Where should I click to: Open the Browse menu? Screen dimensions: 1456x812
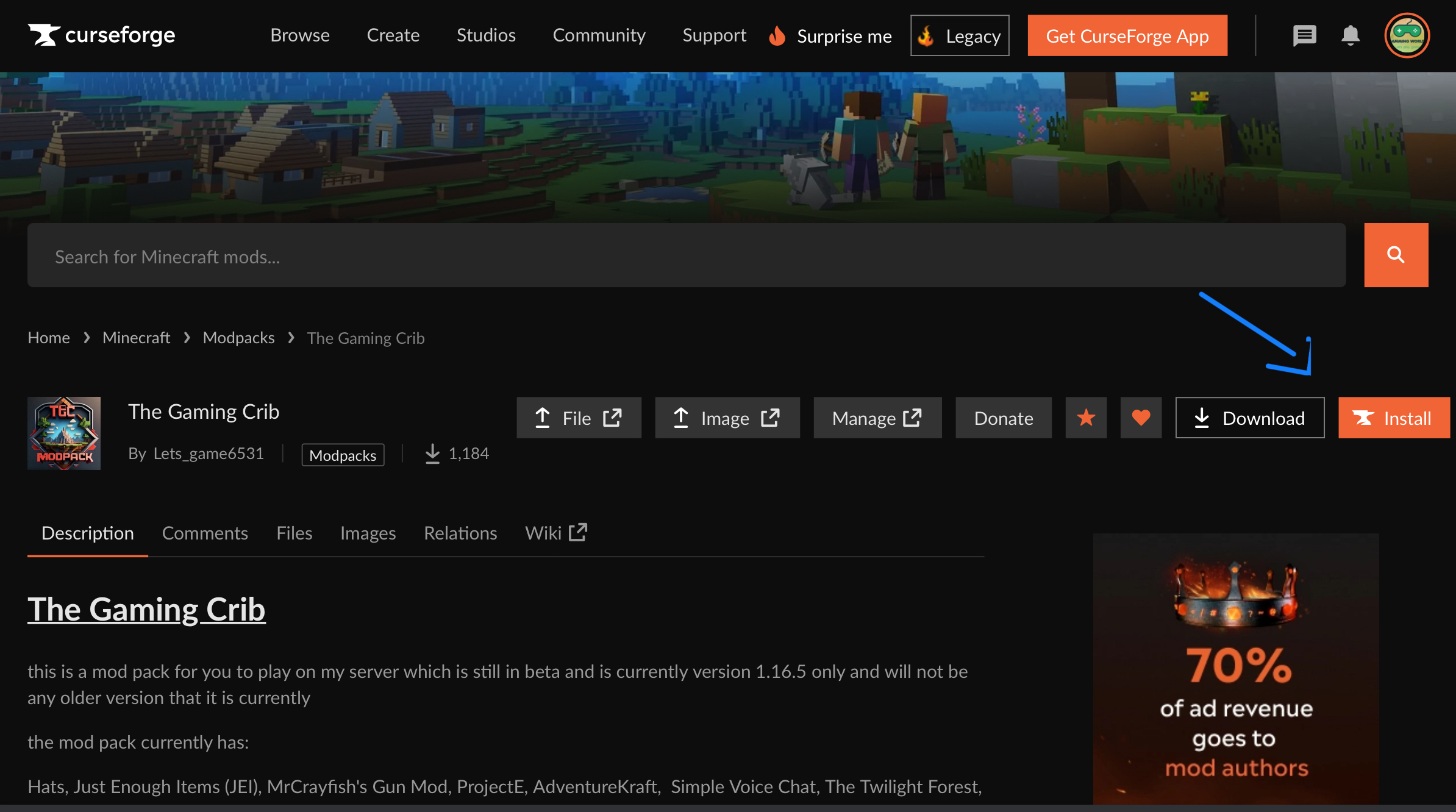pos(300,35)
